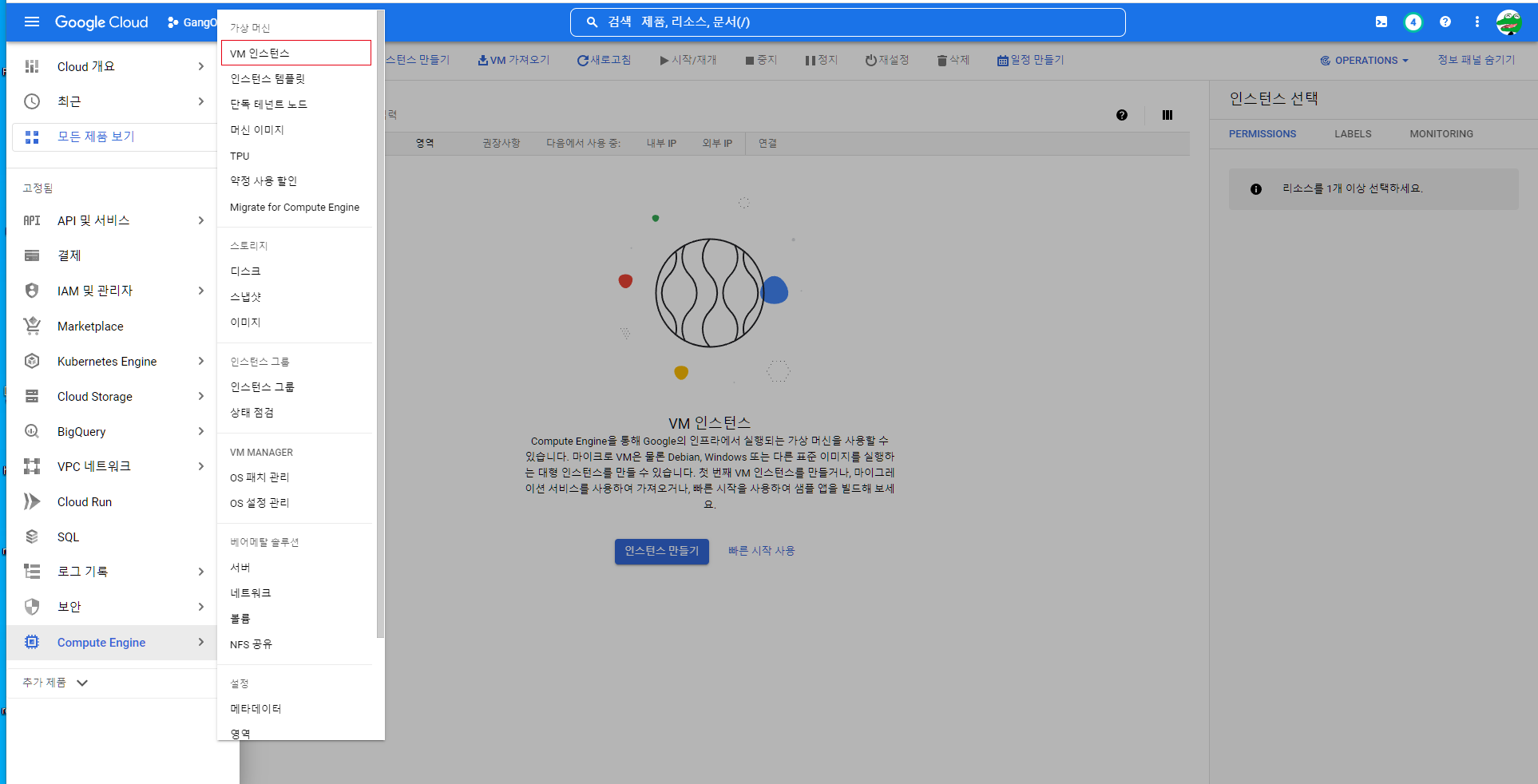The width and height of the screenshot is (1538, 784).
Task: Switch to LABELS tab
Action: [x=1353, y=133]
